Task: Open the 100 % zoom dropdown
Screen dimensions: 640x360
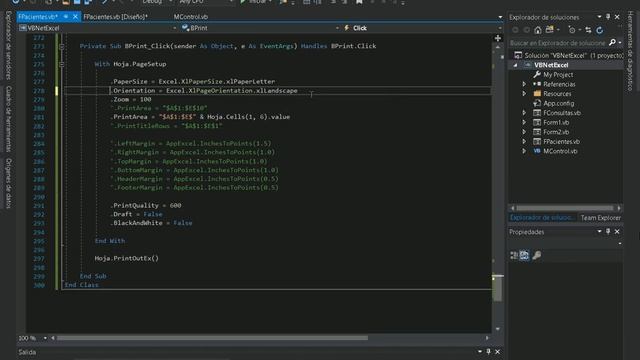Action: click(45, 338)
